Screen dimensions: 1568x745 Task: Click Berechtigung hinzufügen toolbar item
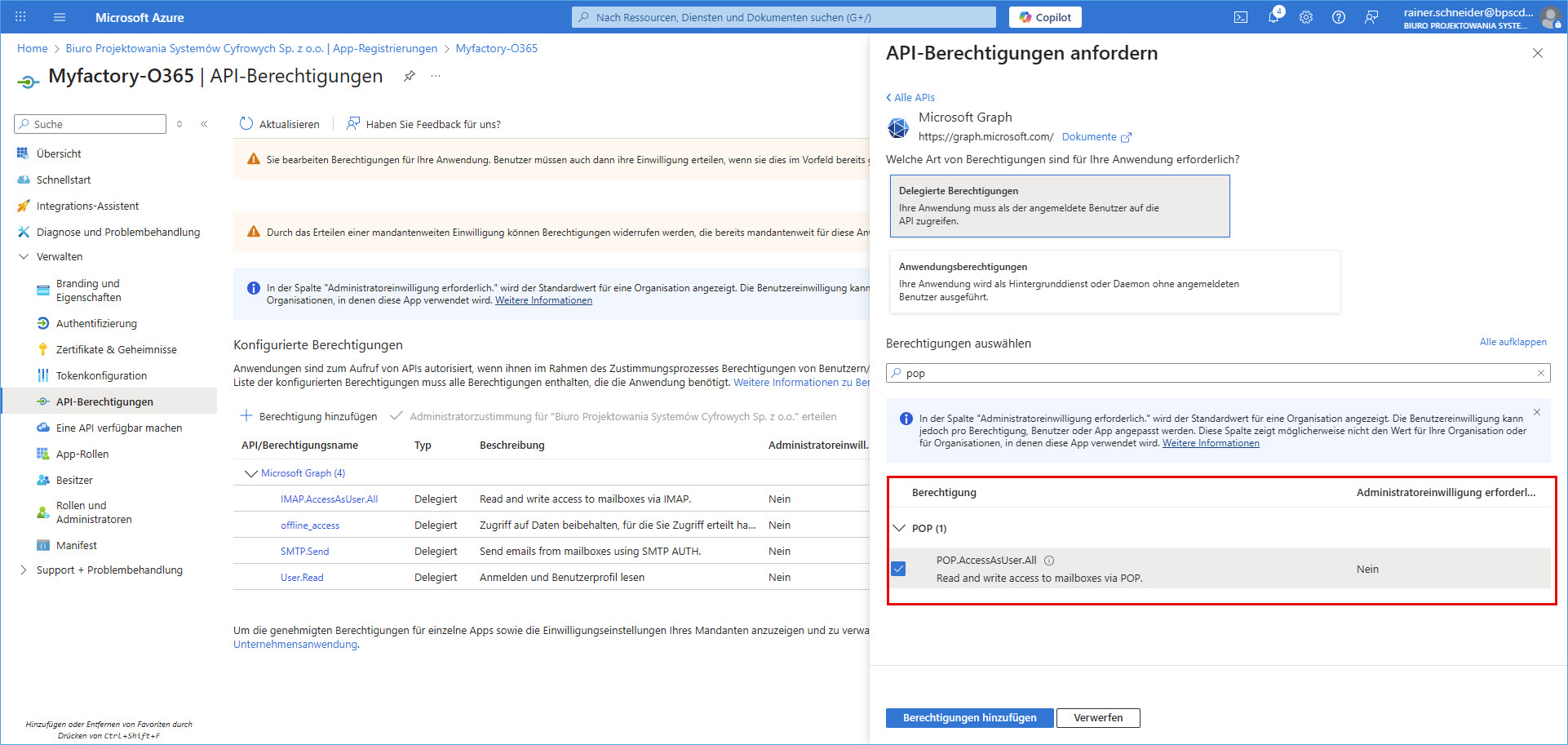click(308, 416)
